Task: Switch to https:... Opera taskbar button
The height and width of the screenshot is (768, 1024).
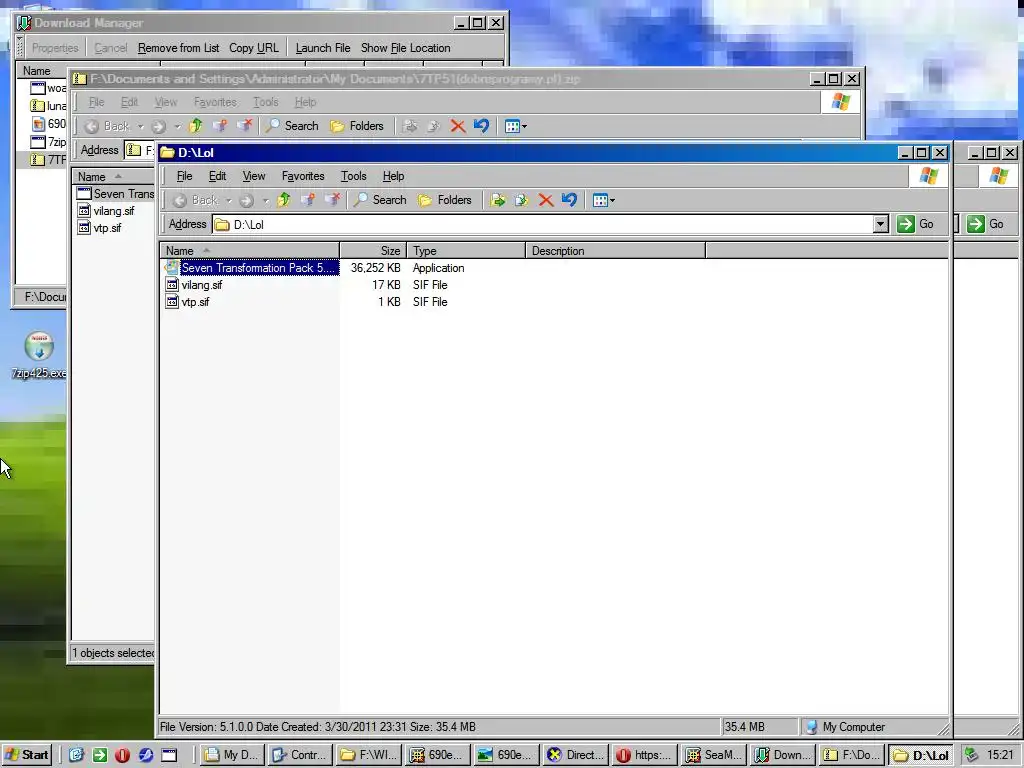Action: pos(644,755)
